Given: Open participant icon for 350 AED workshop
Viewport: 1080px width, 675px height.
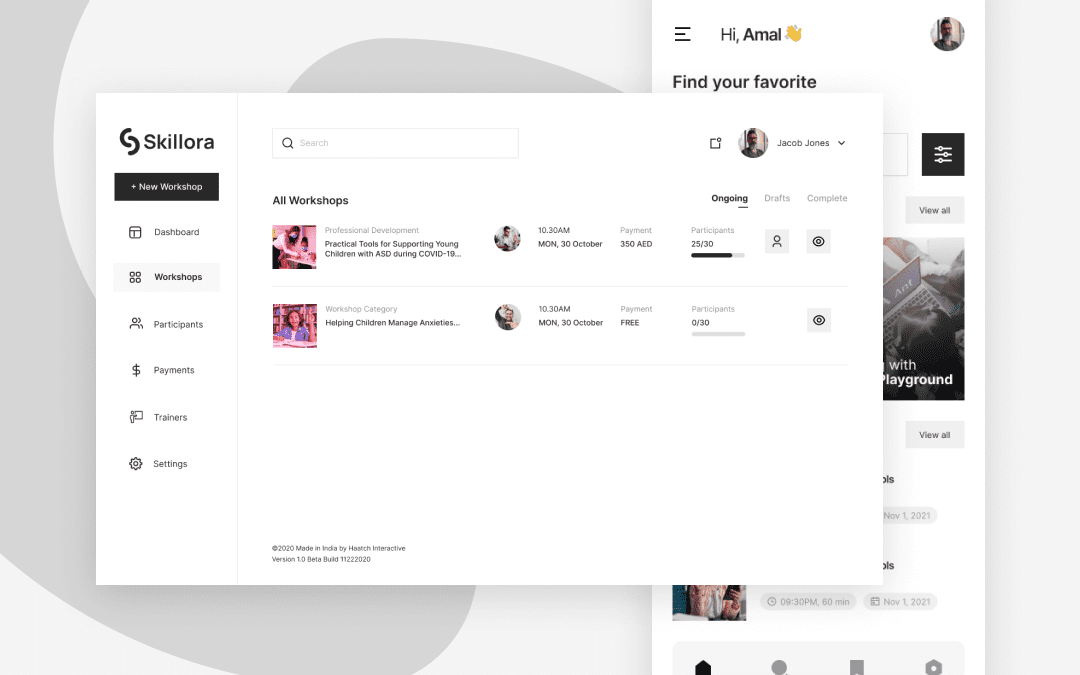Looking at the screenshot, I should click(x=777, y=241).
